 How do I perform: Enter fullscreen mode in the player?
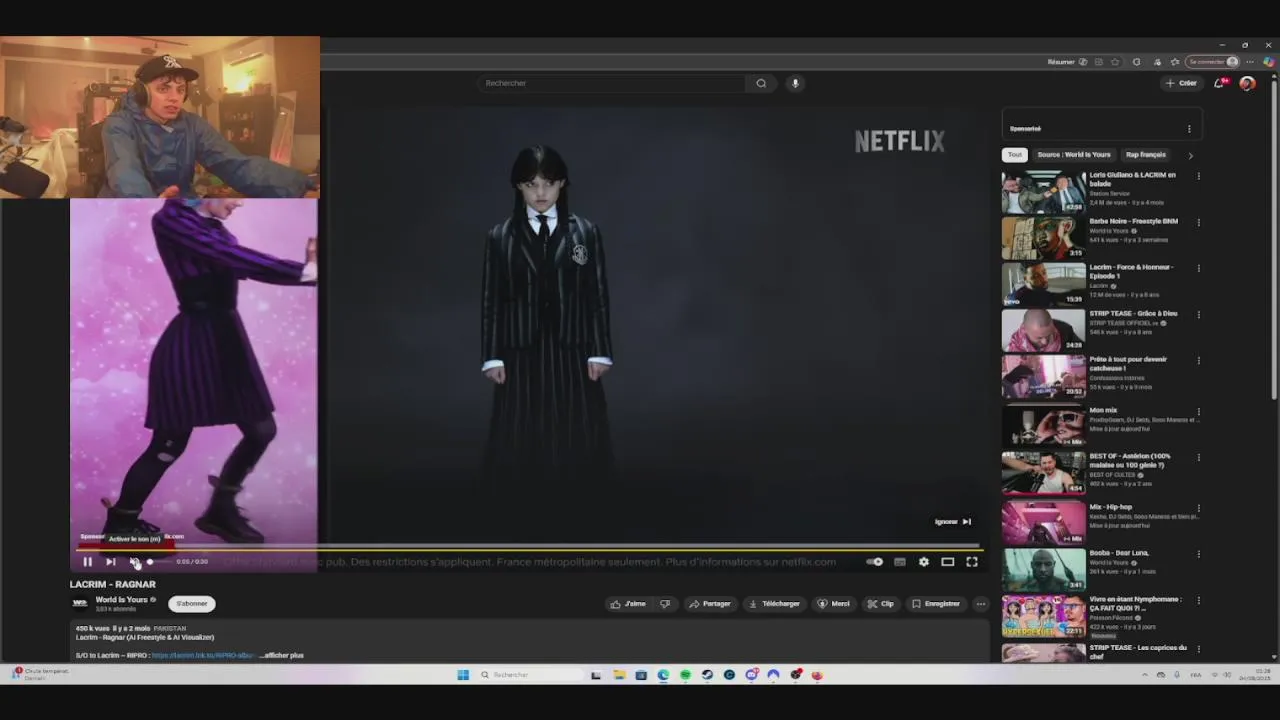(x=972, y=562)
